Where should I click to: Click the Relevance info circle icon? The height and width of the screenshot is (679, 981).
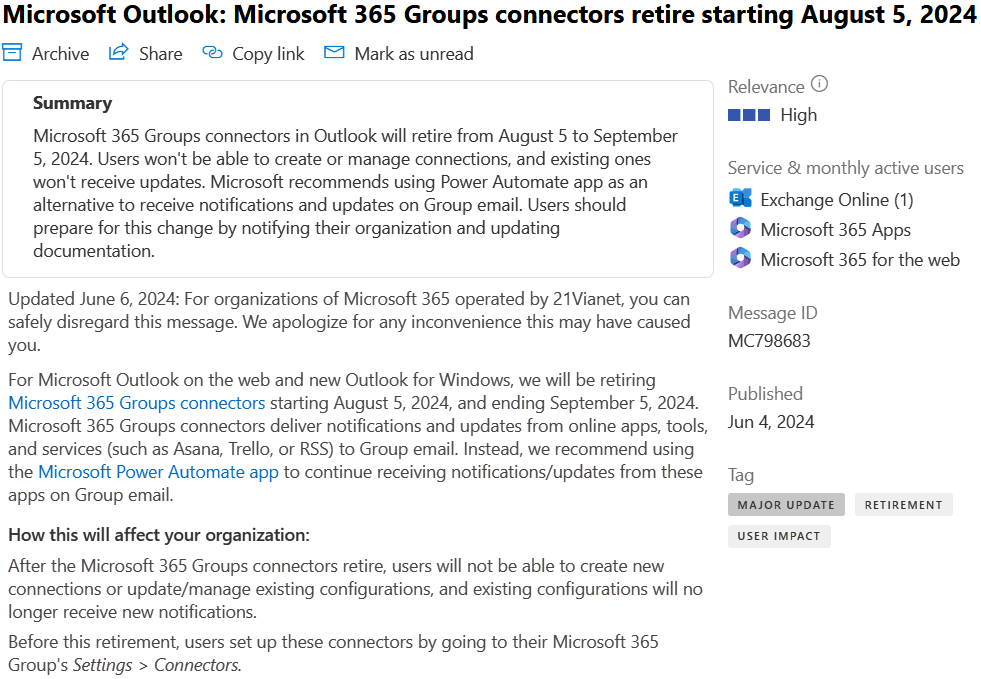pos(819,84)
